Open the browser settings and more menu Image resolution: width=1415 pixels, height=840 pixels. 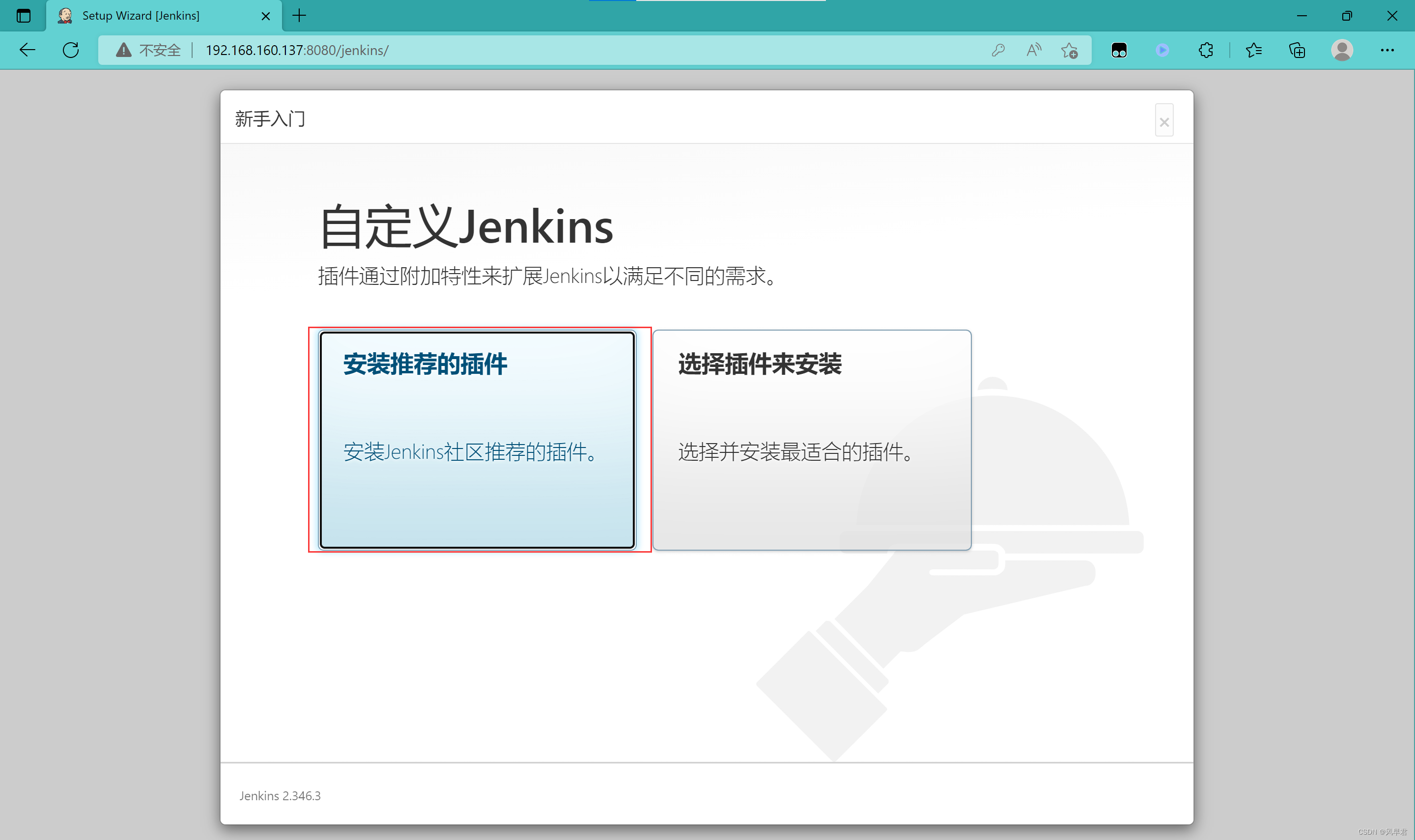(x=1387, y=50)
